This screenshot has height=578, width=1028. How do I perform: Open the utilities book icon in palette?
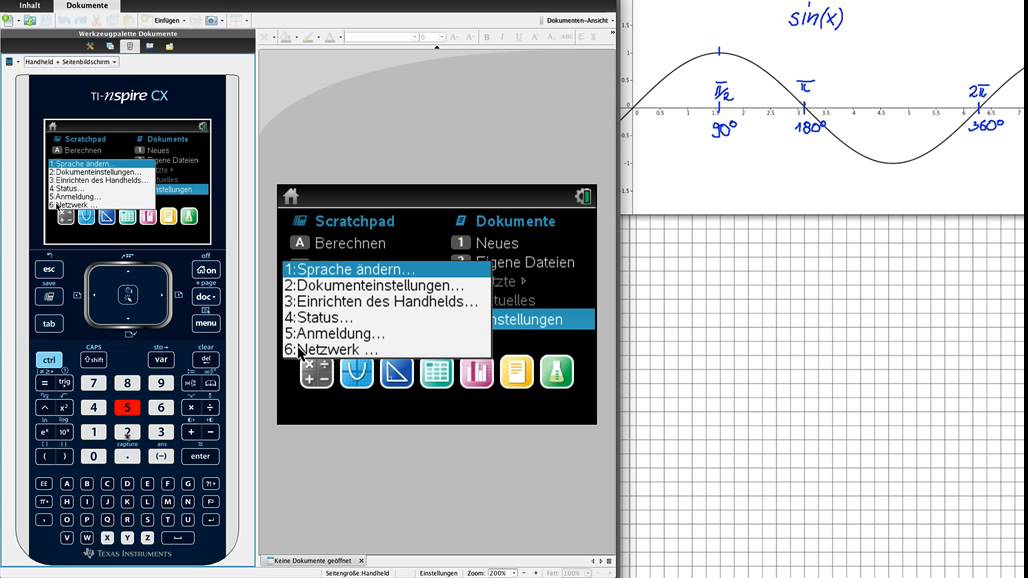tap(149, 47)
